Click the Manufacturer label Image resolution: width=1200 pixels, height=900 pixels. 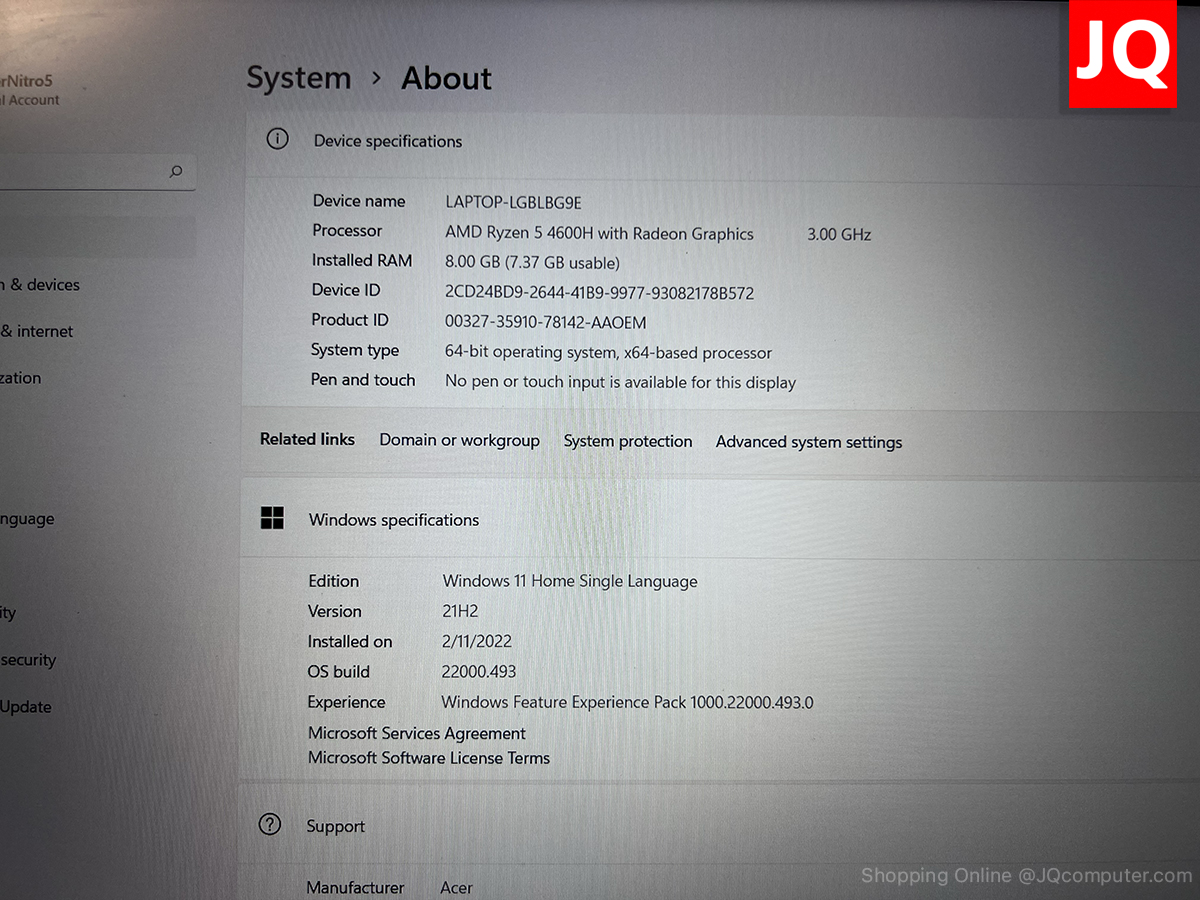coord(355,887)
